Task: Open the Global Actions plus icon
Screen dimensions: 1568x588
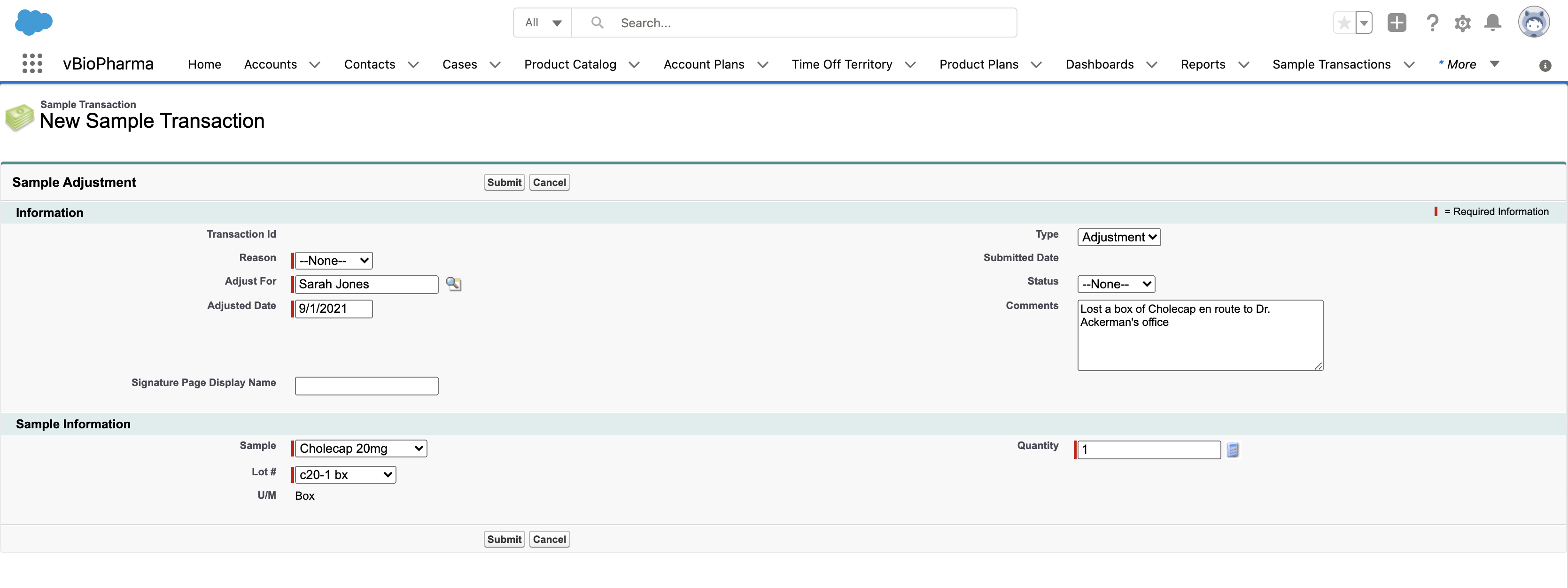Action: pyautogui.click(x=1397, y=23)
